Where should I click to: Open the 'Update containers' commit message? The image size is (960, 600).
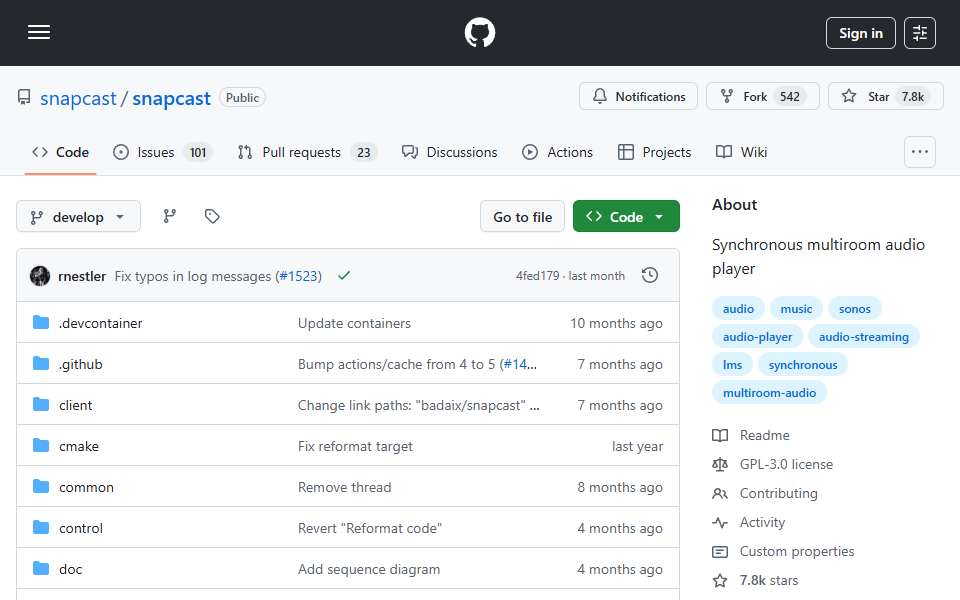[x=354, y=323]
